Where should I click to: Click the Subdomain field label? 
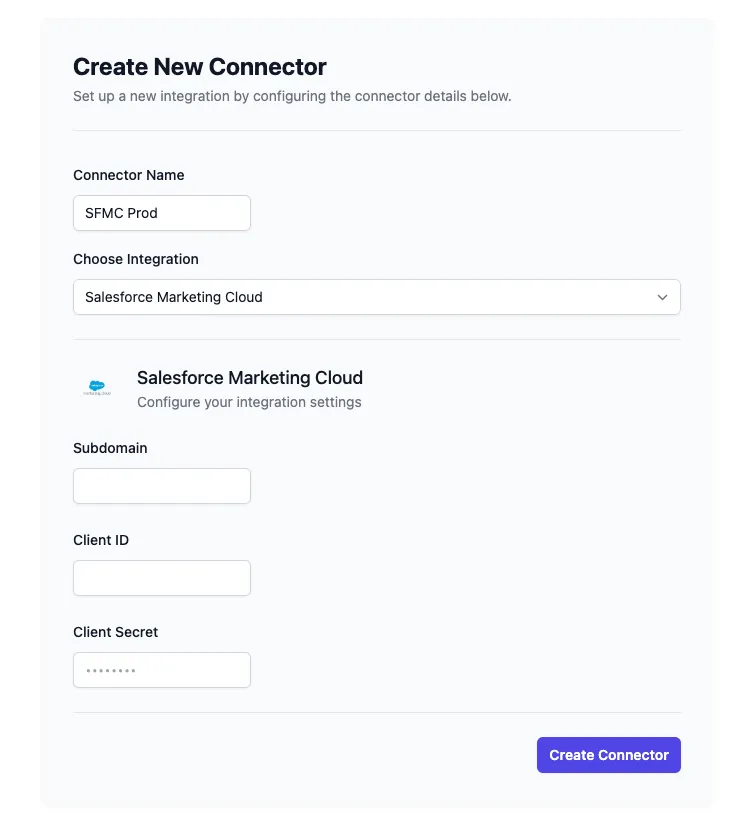point(110,448)
